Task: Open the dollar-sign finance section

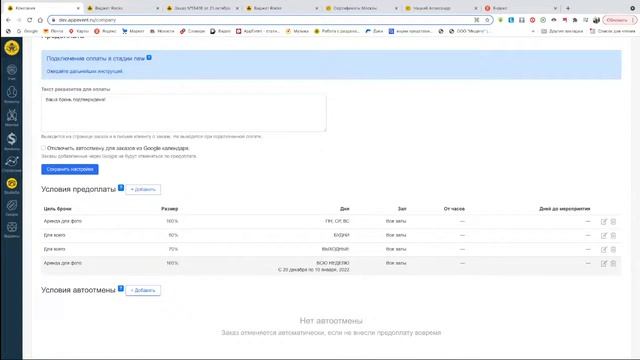Action: click(x=11, y=140)
